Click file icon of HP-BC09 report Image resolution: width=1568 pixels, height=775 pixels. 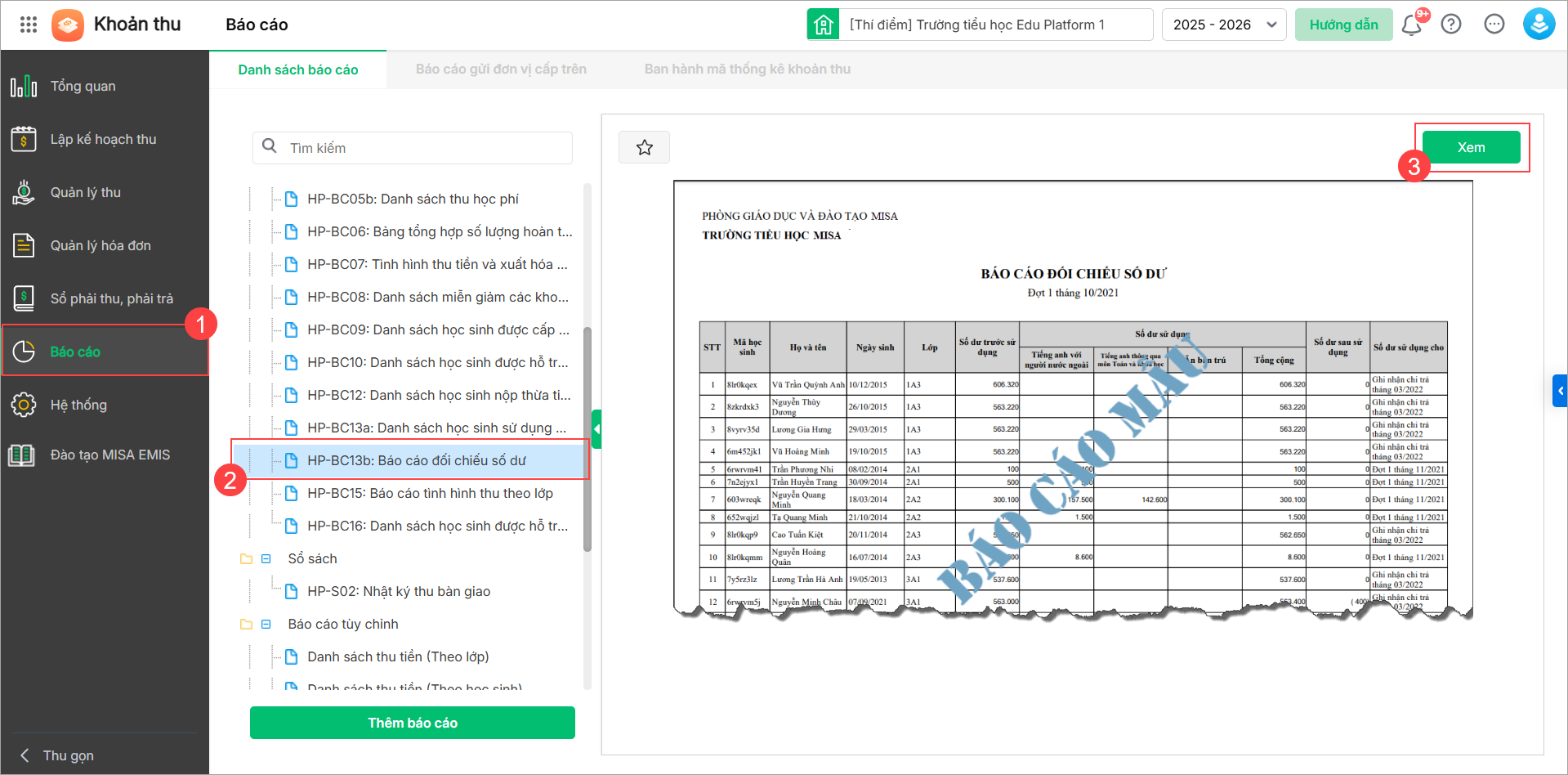coord(291,329)
